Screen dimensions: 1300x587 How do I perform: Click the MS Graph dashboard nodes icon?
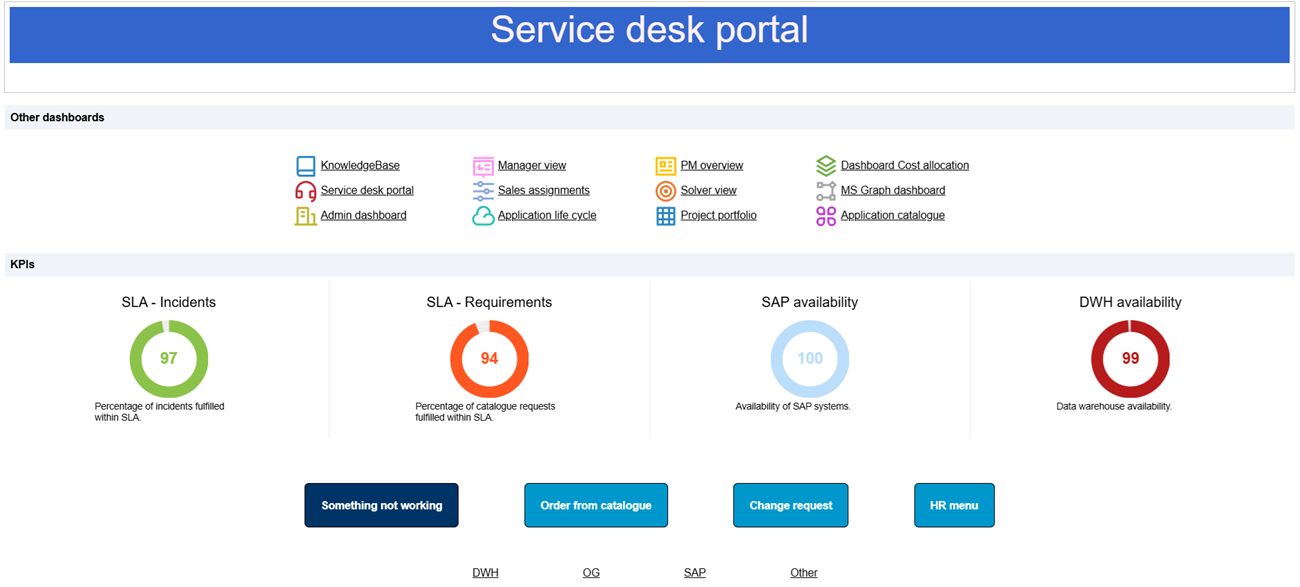click(826, 191)
